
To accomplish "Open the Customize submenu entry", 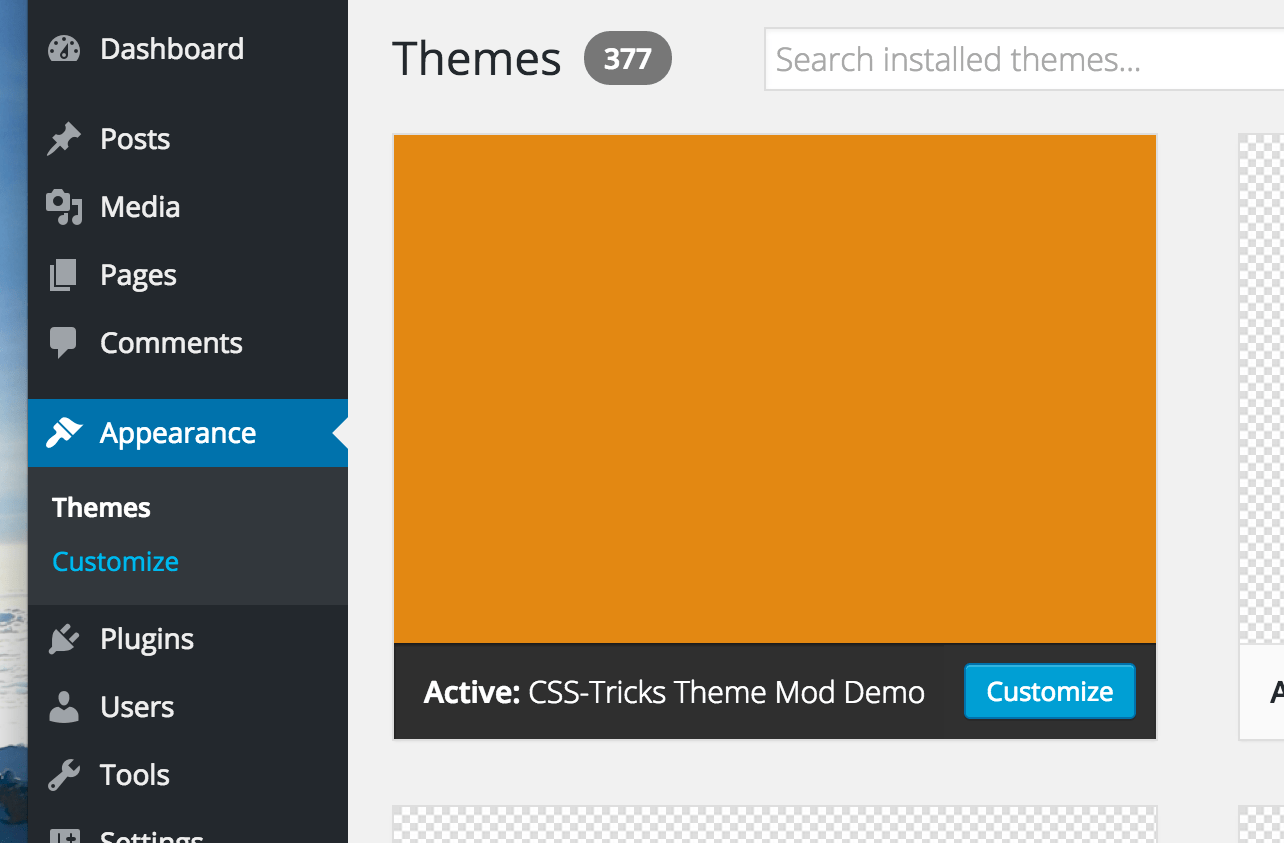I will tap(114, 561).
